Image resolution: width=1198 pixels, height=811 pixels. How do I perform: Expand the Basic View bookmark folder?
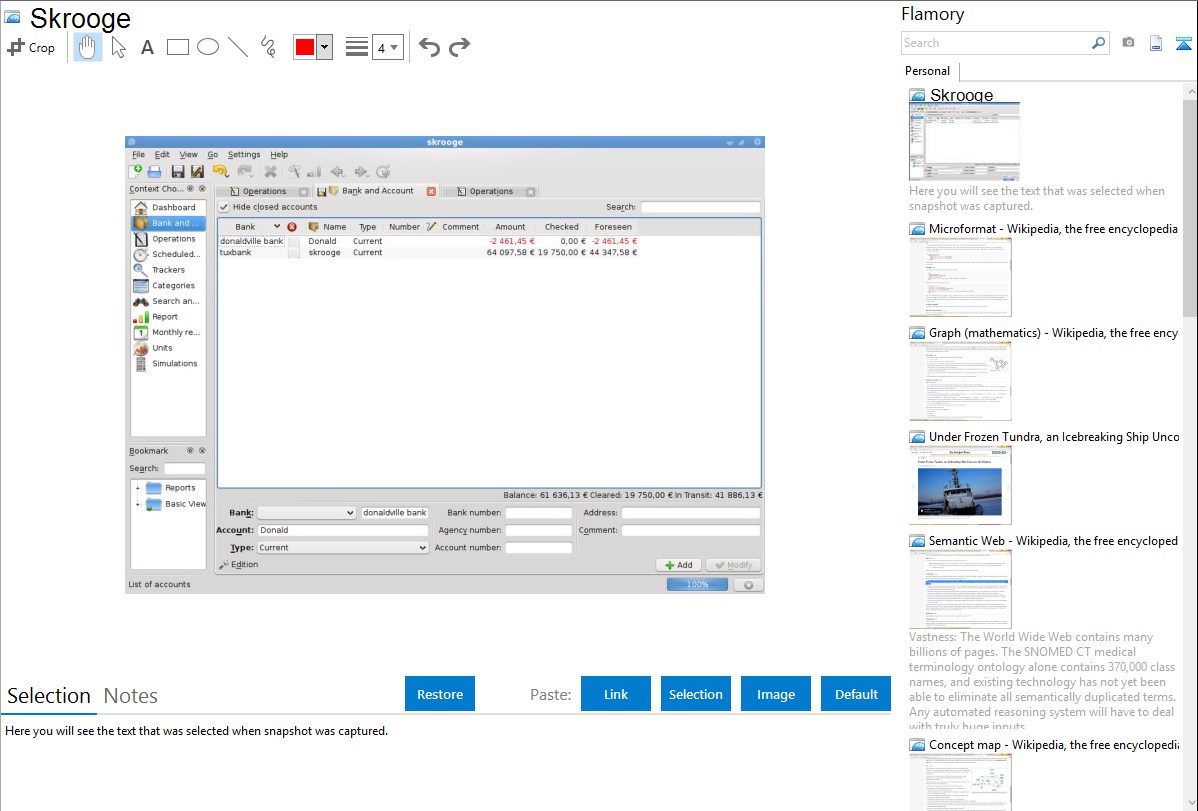[x=138, y=504]
